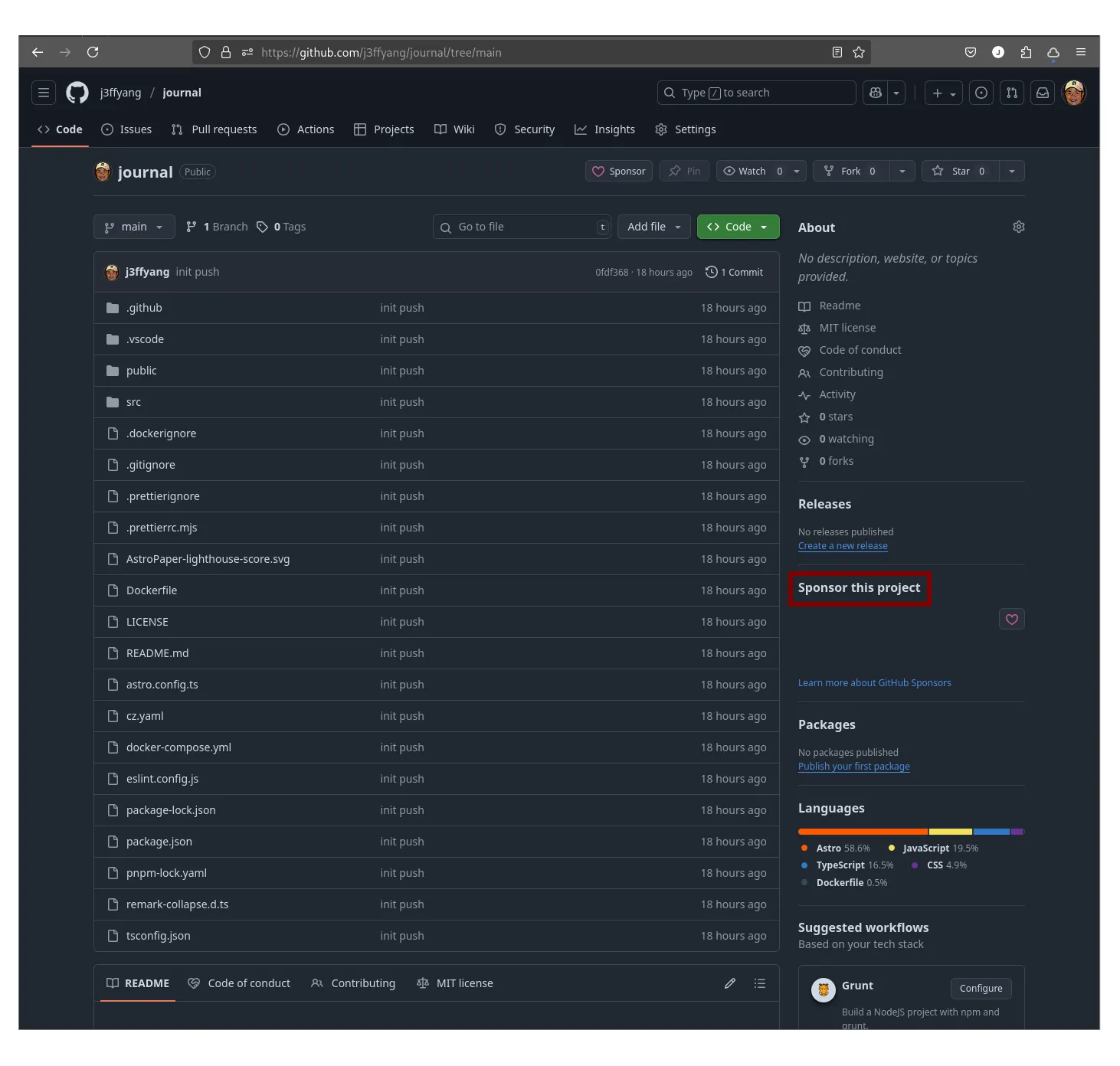Open the user avatar menu
The image size is (1120, 1066).
pyautogui.click(x=1074, y=93)
